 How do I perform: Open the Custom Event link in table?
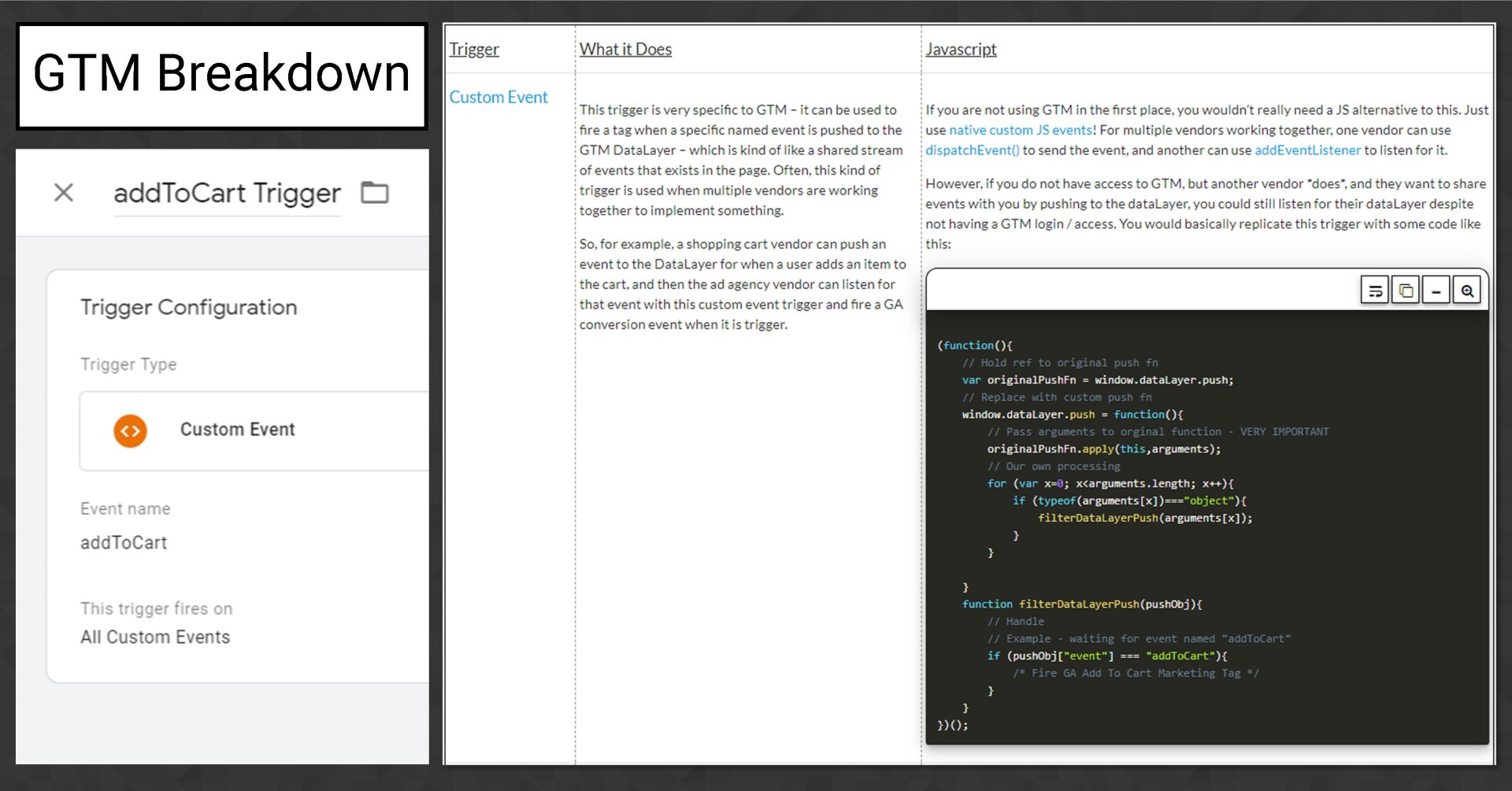click(498, 98)
